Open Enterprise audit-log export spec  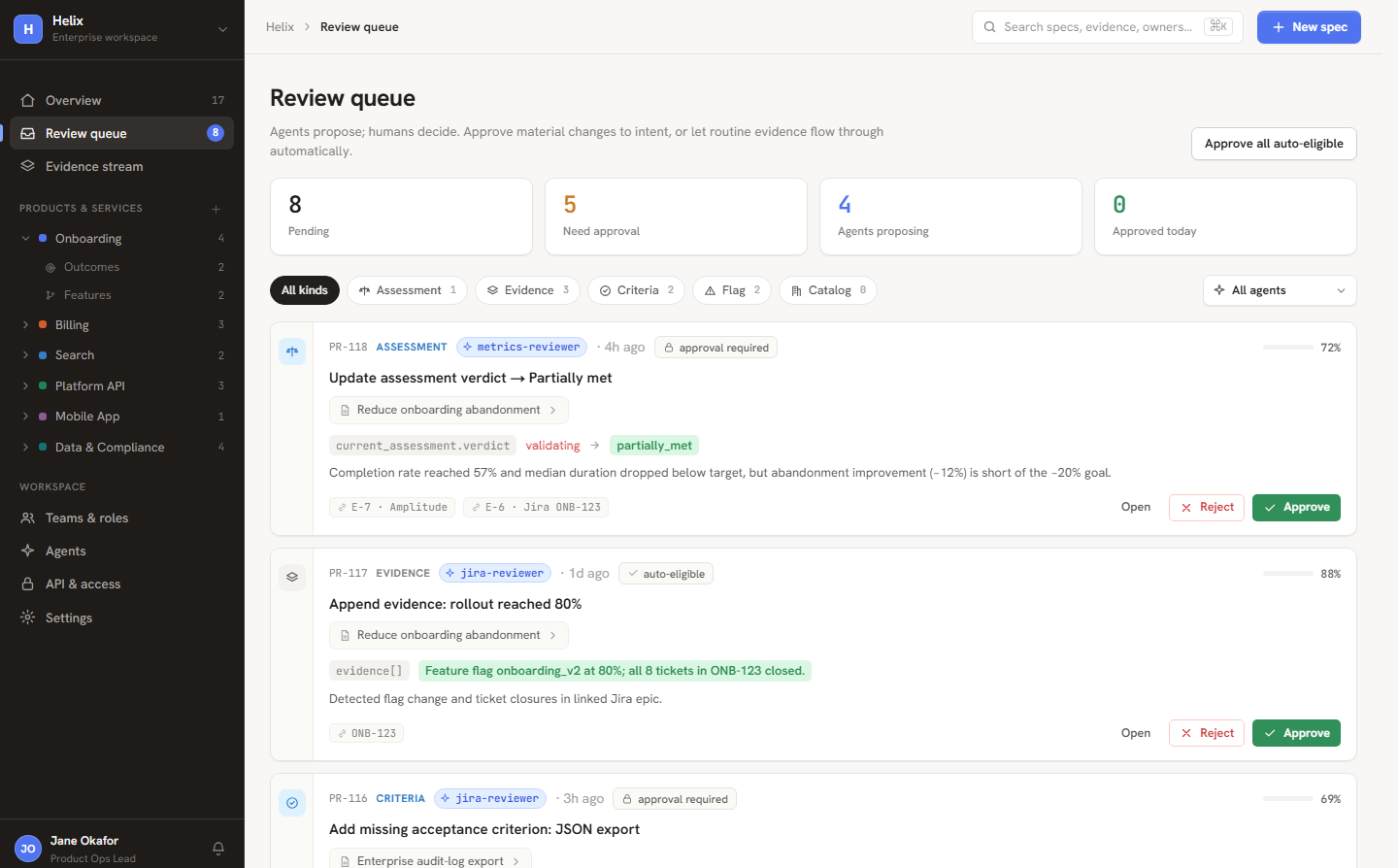click(x=430, y=860)
